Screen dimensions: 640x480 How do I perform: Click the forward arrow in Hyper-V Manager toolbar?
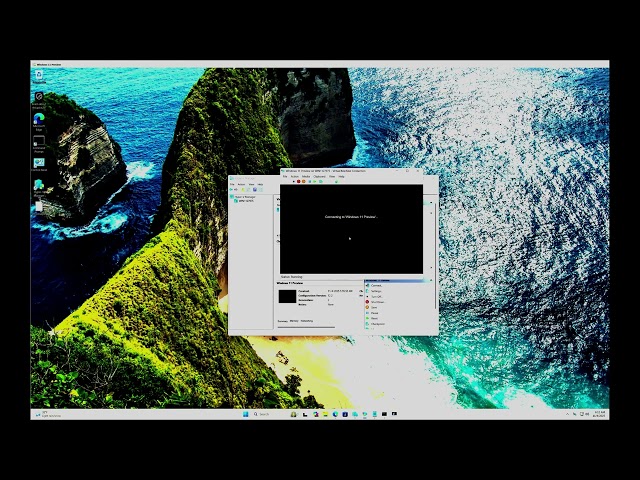click(236, 189)
